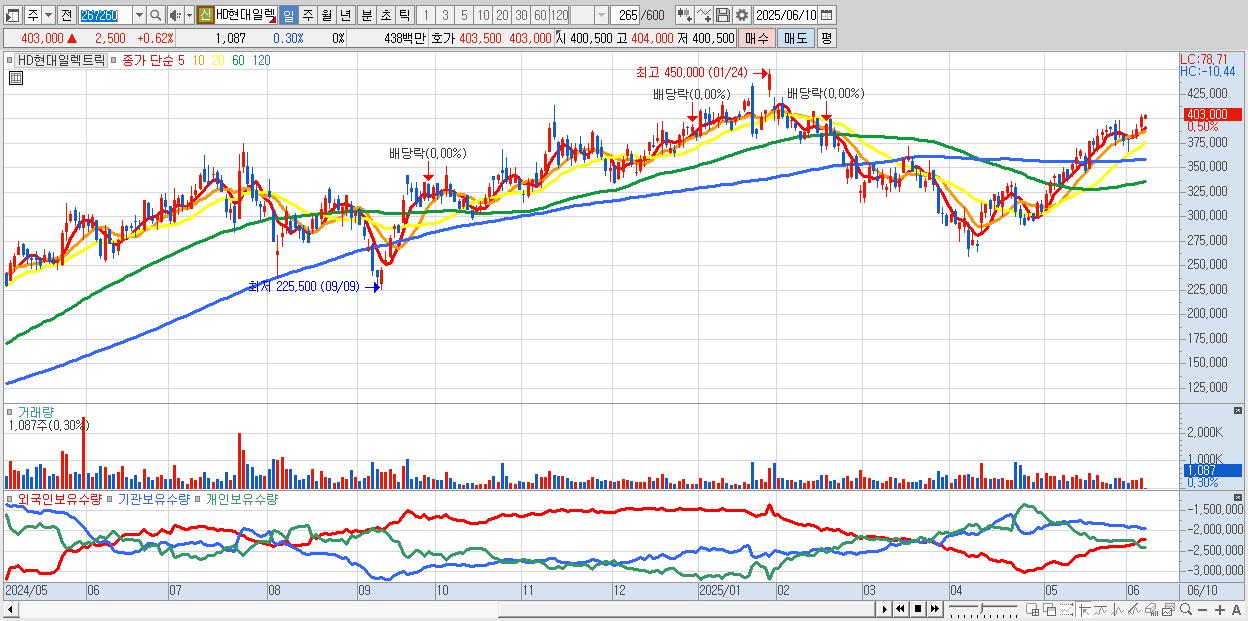Click the fast-forward double-arrow button
The image size is (1248, 621).
pyautogui.click(x=934, y=609)
